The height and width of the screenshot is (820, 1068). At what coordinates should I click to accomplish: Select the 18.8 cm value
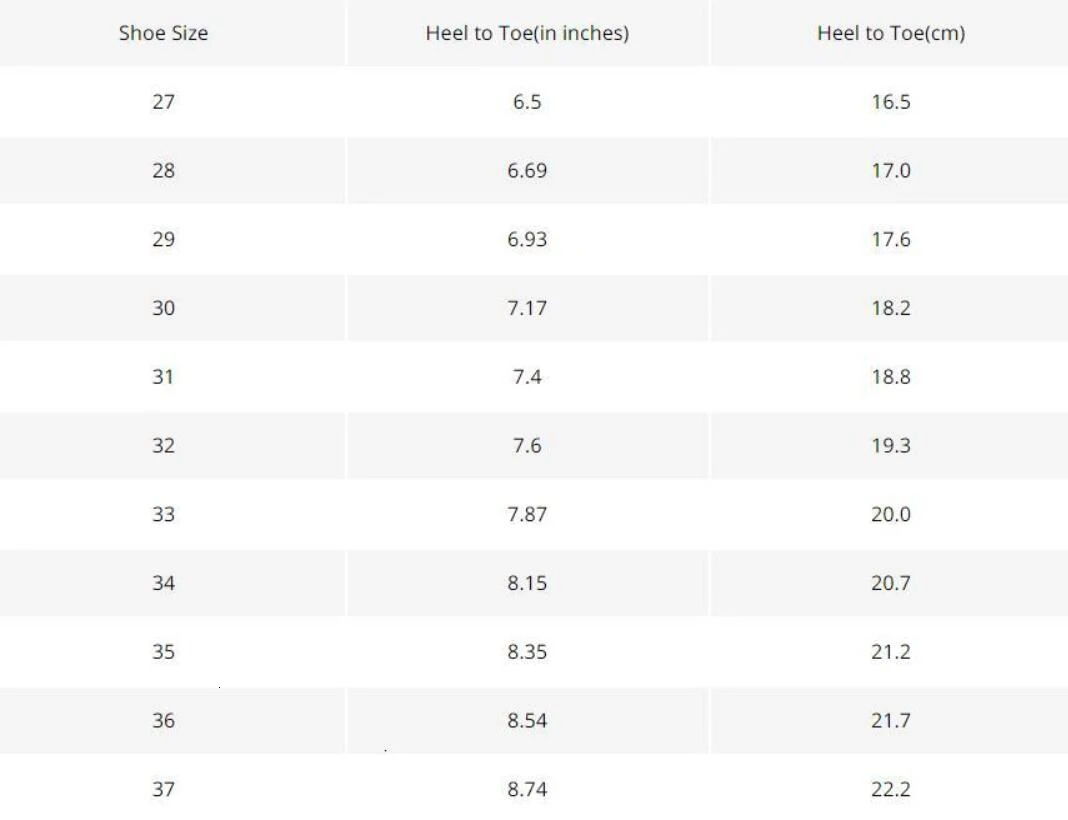tap(890, 377)
